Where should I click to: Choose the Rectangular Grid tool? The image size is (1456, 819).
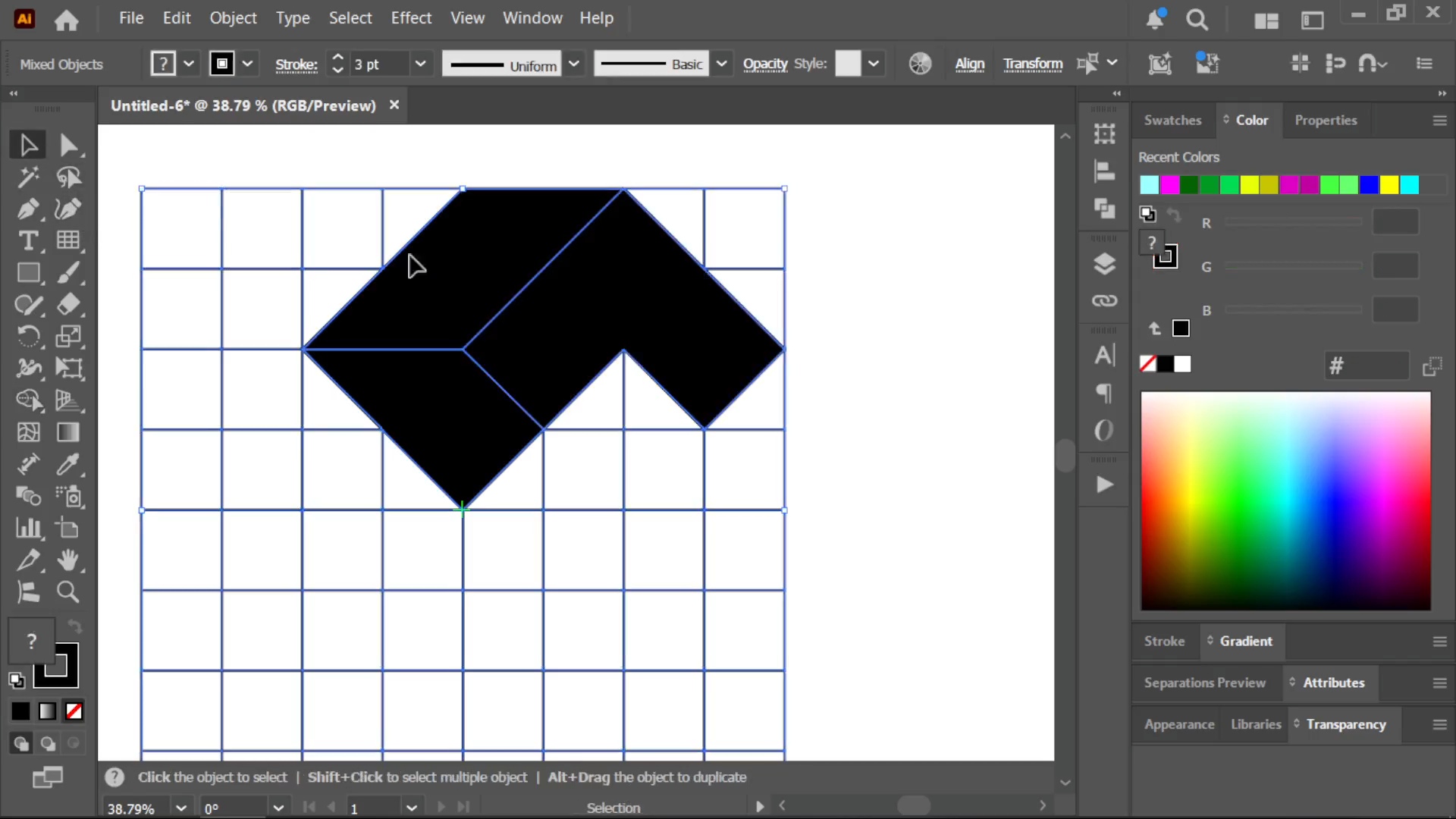click(x=68, y=241)
